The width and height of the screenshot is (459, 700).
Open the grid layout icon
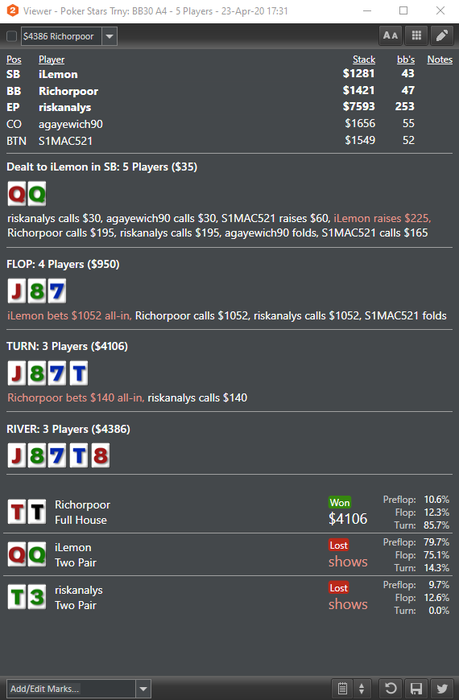click(416, 36)
